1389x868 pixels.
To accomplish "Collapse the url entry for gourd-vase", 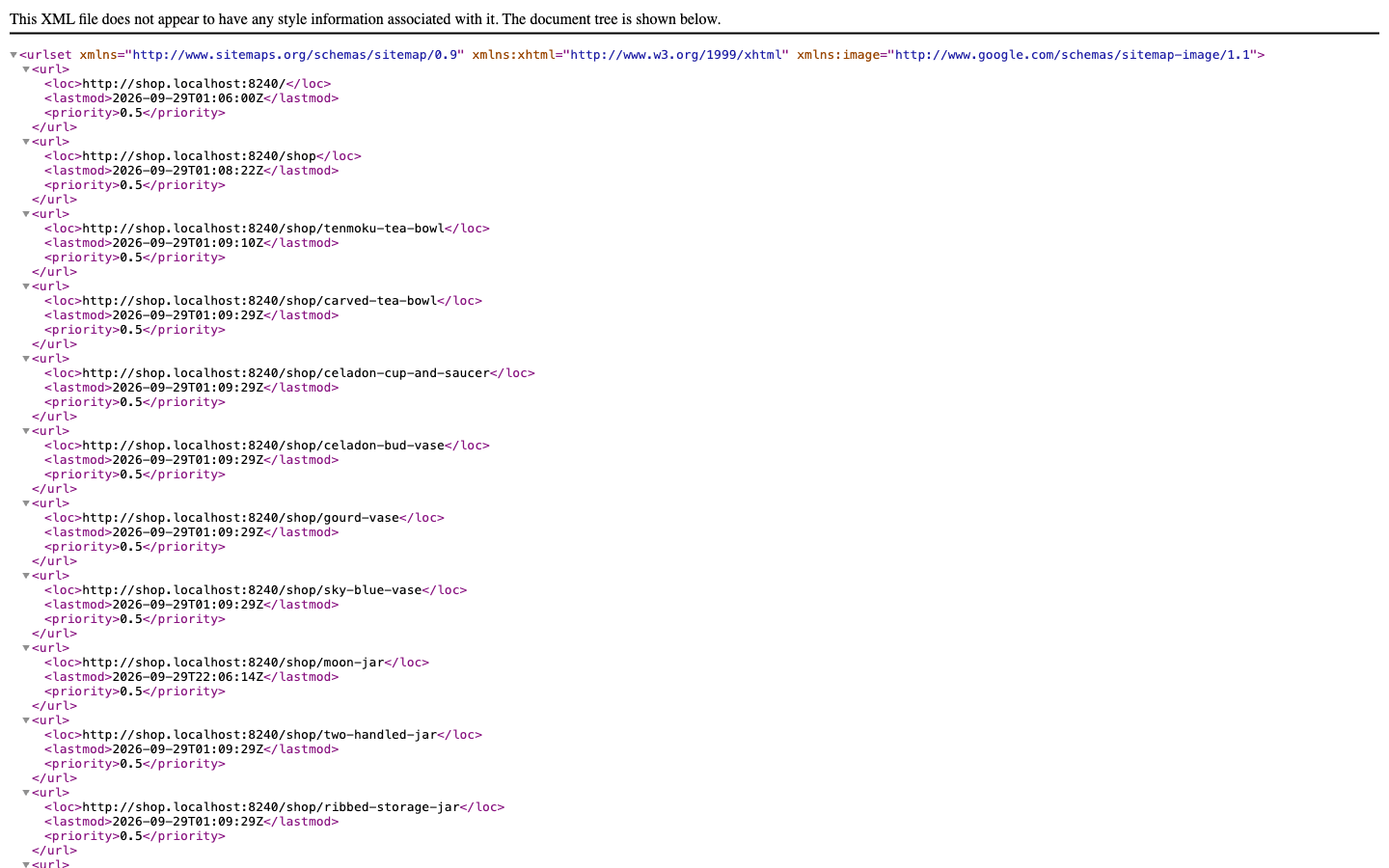I will coord(26,503).
